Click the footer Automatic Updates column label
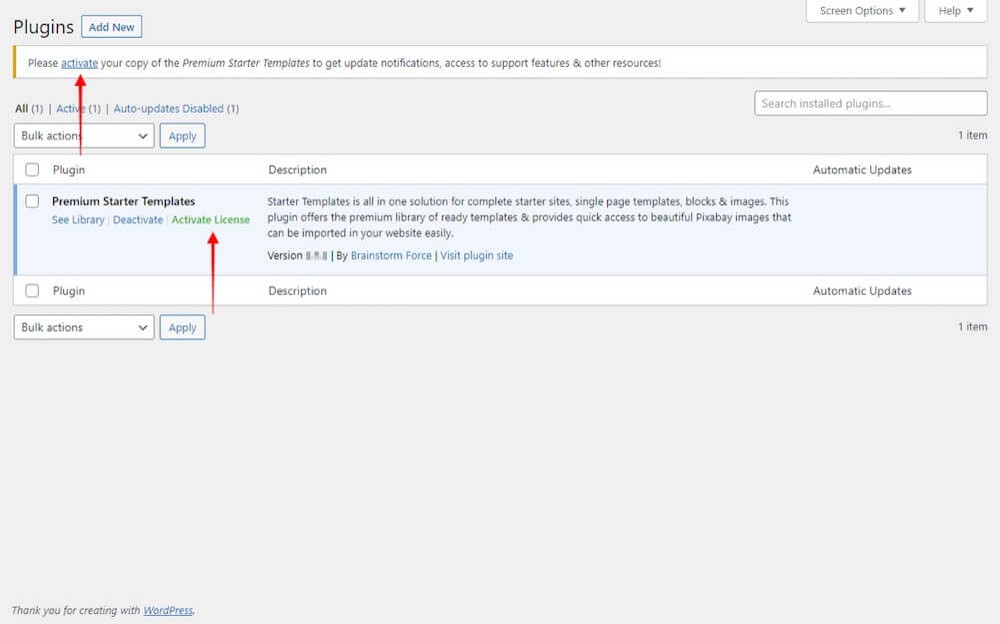1000x624 pixels. [x=862, y=291]
